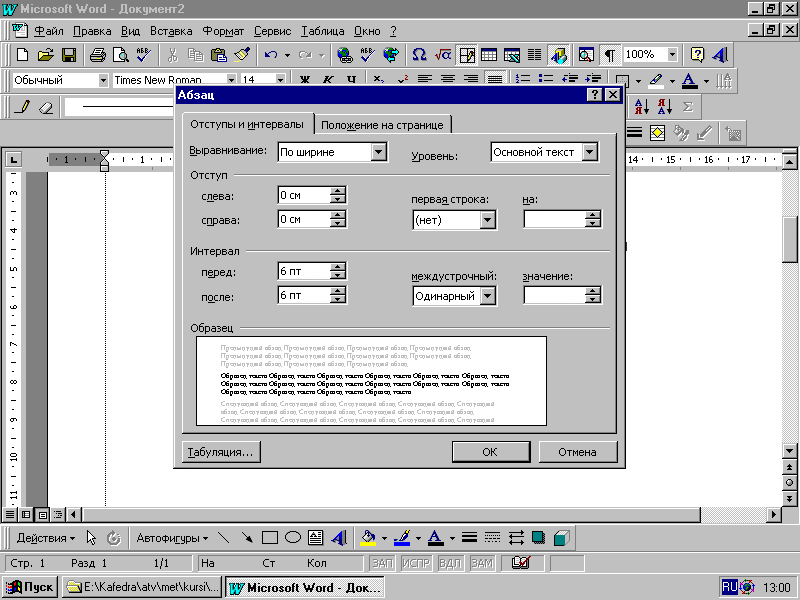Click the RU language indicator in tray
The width and height of the screenshot is (800, 600).
[x=730, y=587]
